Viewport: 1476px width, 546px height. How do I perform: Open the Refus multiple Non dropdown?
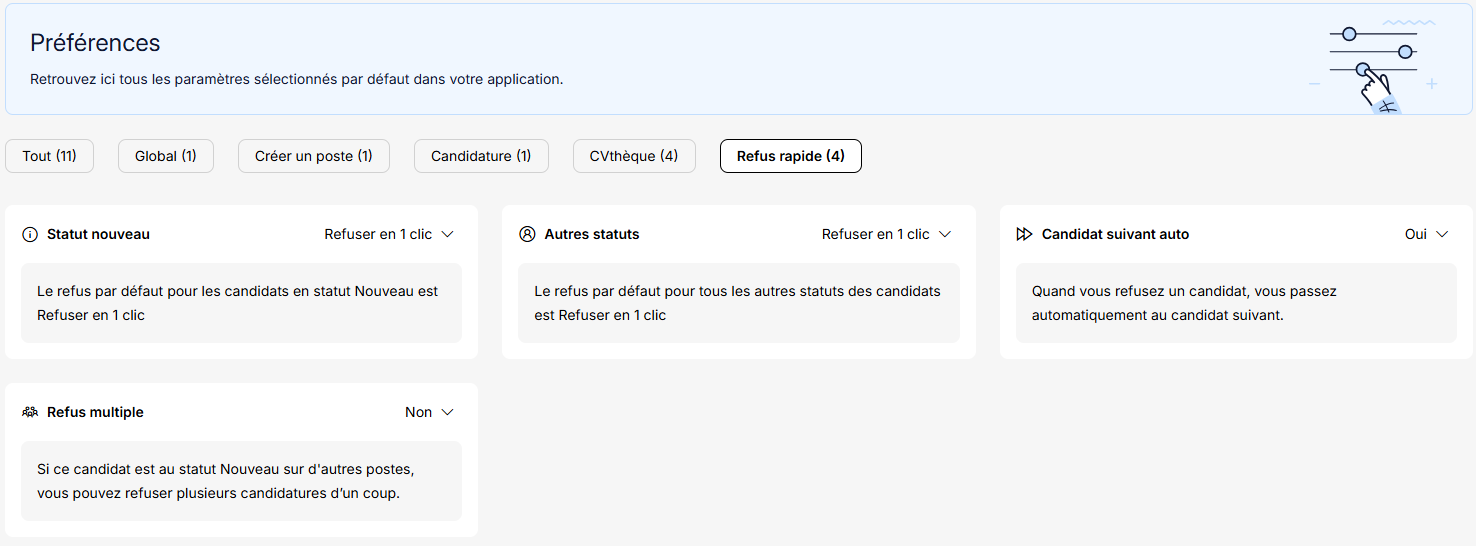point(430,412)
